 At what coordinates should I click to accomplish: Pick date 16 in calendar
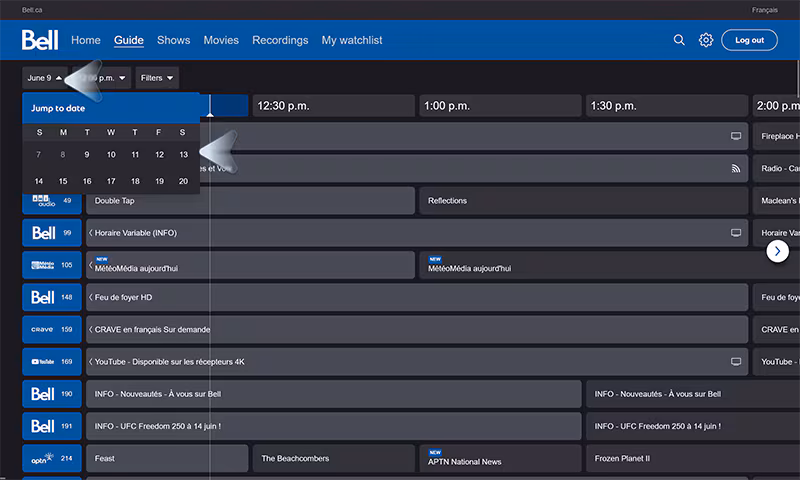pyautogui.click(x=87, y=181)
